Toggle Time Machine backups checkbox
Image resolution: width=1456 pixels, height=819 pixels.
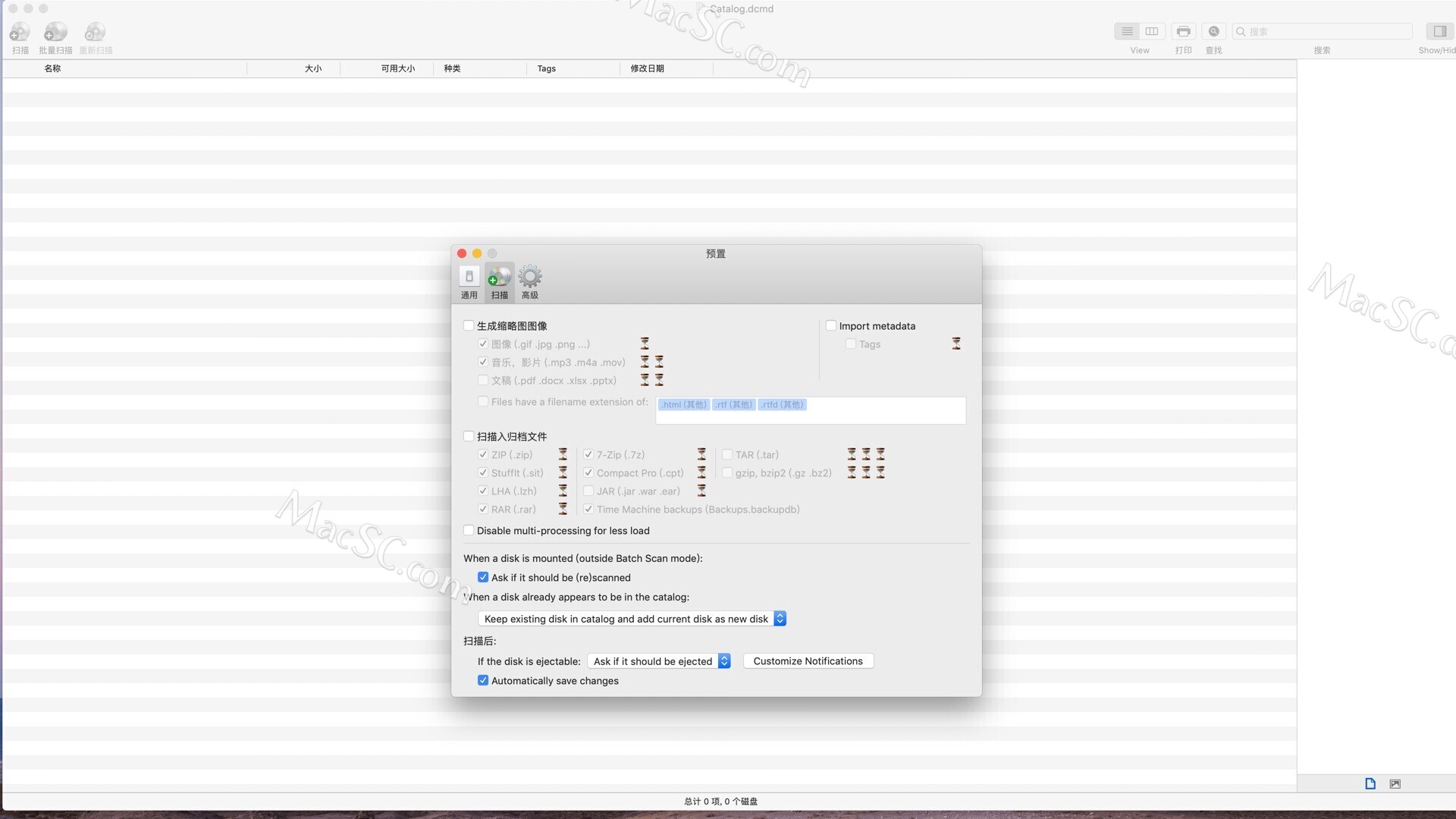tap(588, 509)
